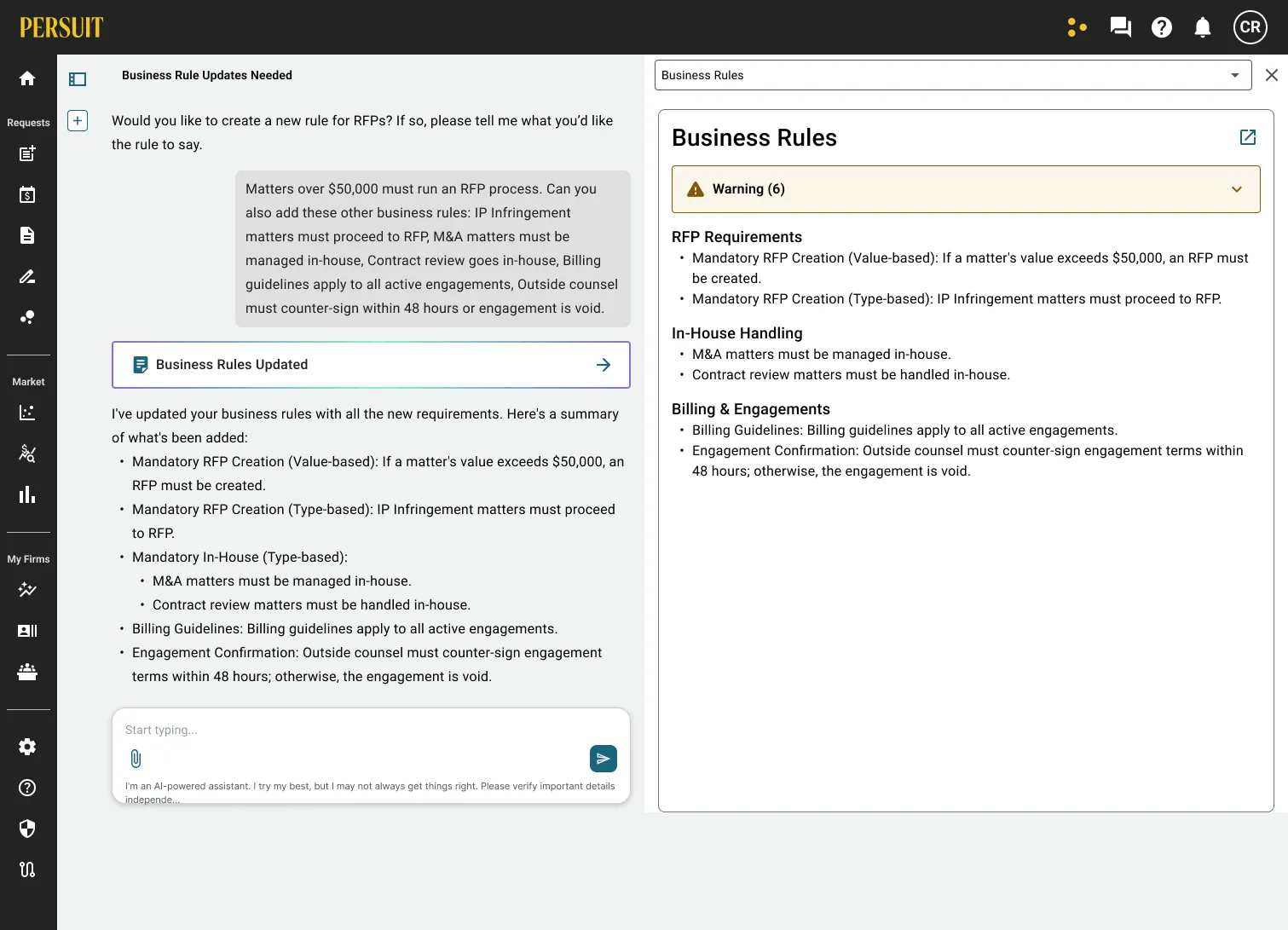Open the help question mark in header
1288x930 pixels.
(1161, 27)
